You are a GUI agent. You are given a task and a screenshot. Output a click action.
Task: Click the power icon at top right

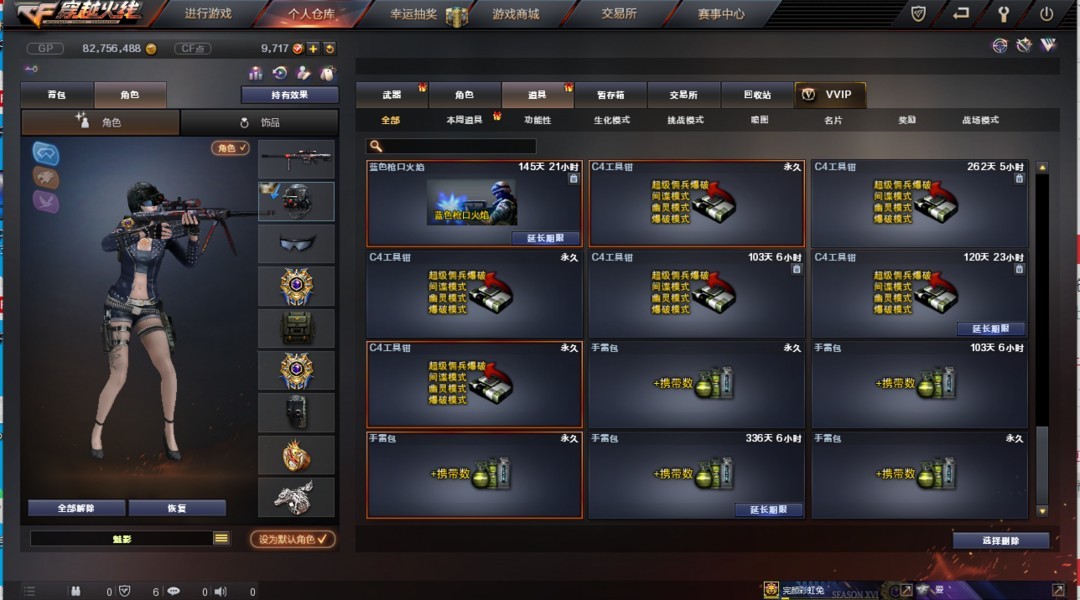[x=1046, y=13]
